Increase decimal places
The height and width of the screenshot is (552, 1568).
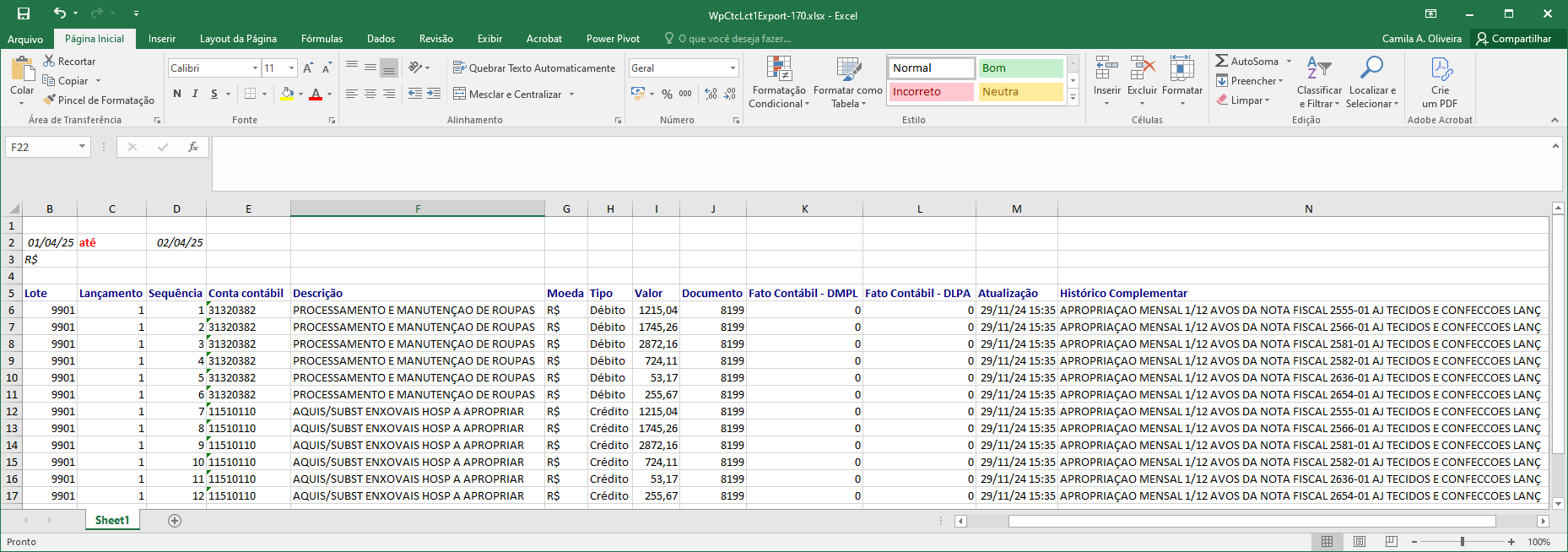pos(711,94)
